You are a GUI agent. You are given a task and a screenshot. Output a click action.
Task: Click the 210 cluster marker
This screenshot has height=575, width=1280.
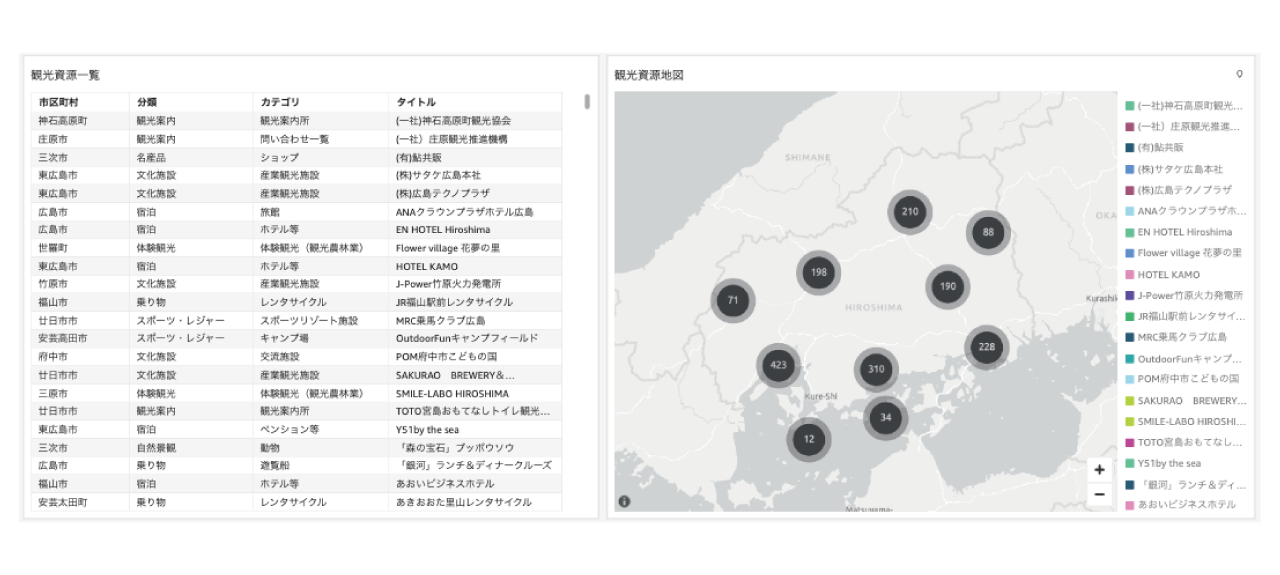pyautogui.click(x=909, y=212)
